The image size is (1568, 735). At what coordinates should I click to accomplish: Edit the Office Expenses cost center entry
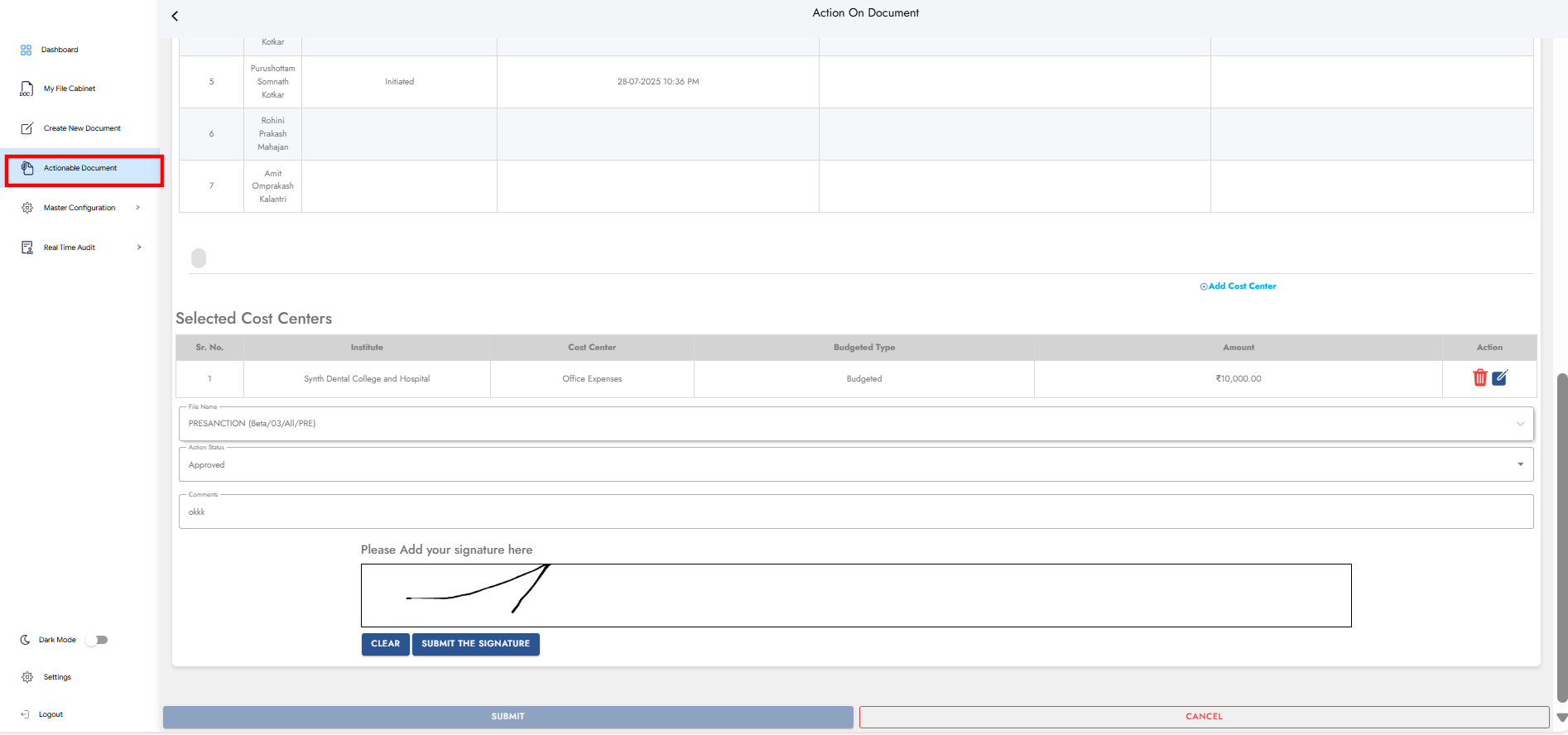click(1500, 378)
